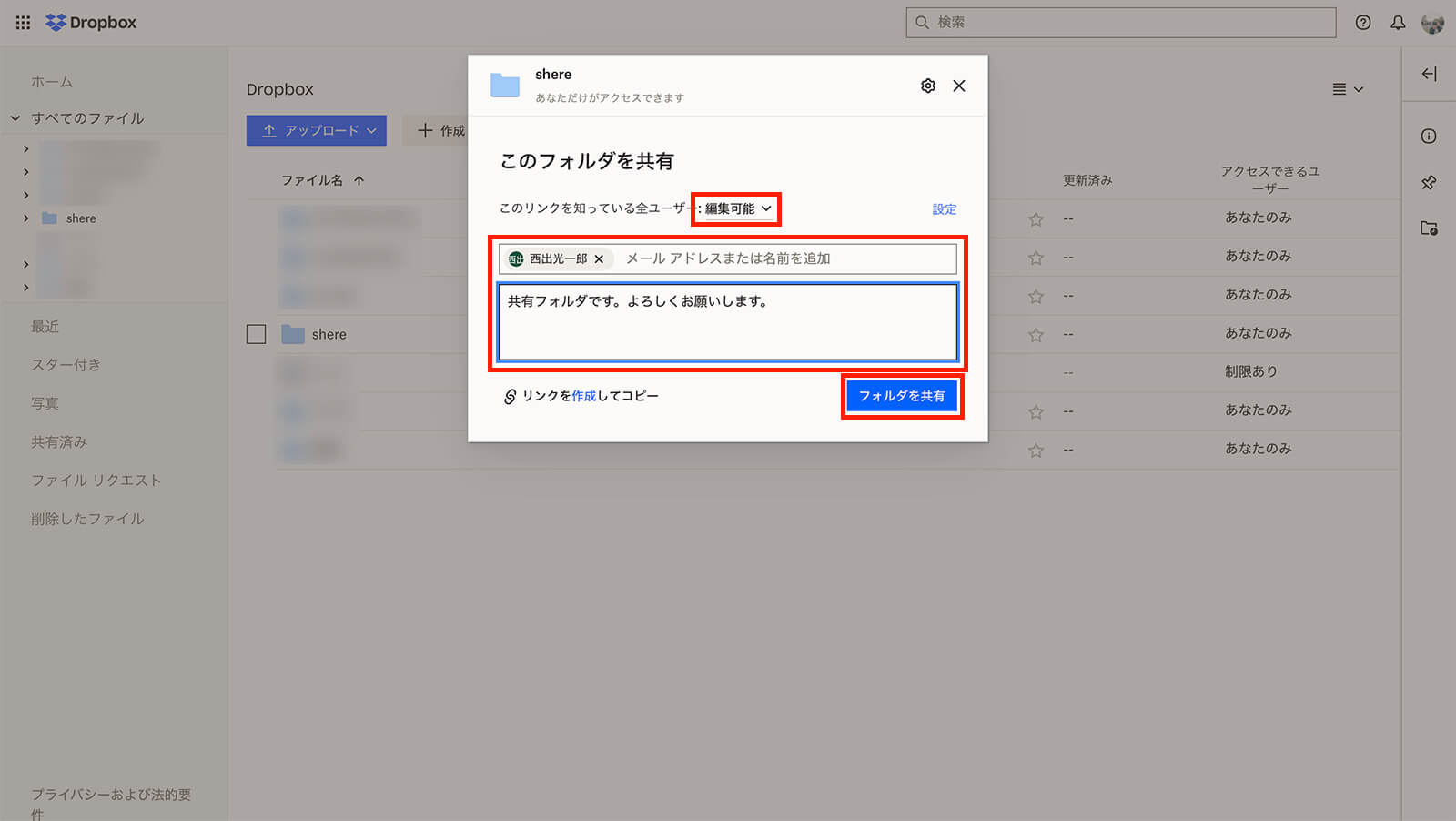Open the info details icon

pyautogui.click(x=1429, y=137)
